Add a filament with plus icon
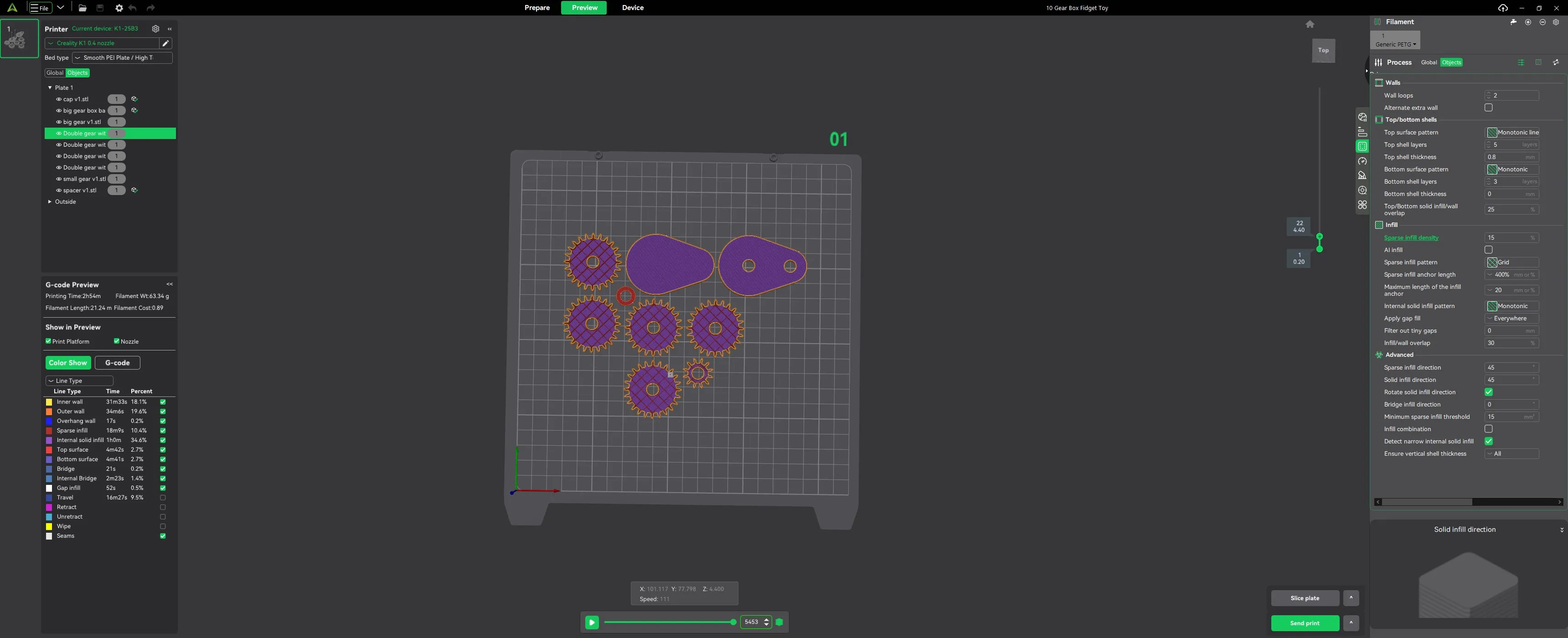The image size is (1568, 638). click(x=1528, y=22)
